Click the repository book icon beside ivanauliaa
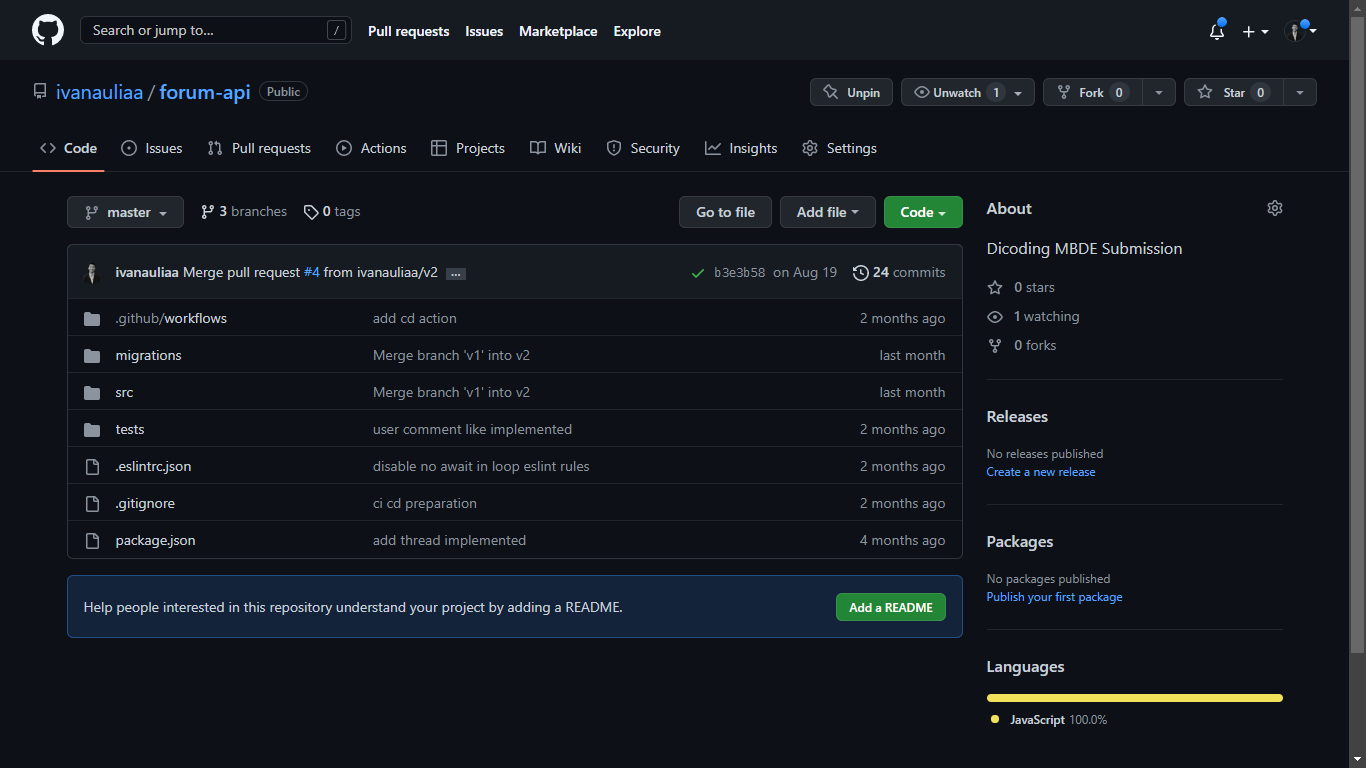1366x768 pixels. (x=40, y=91)
